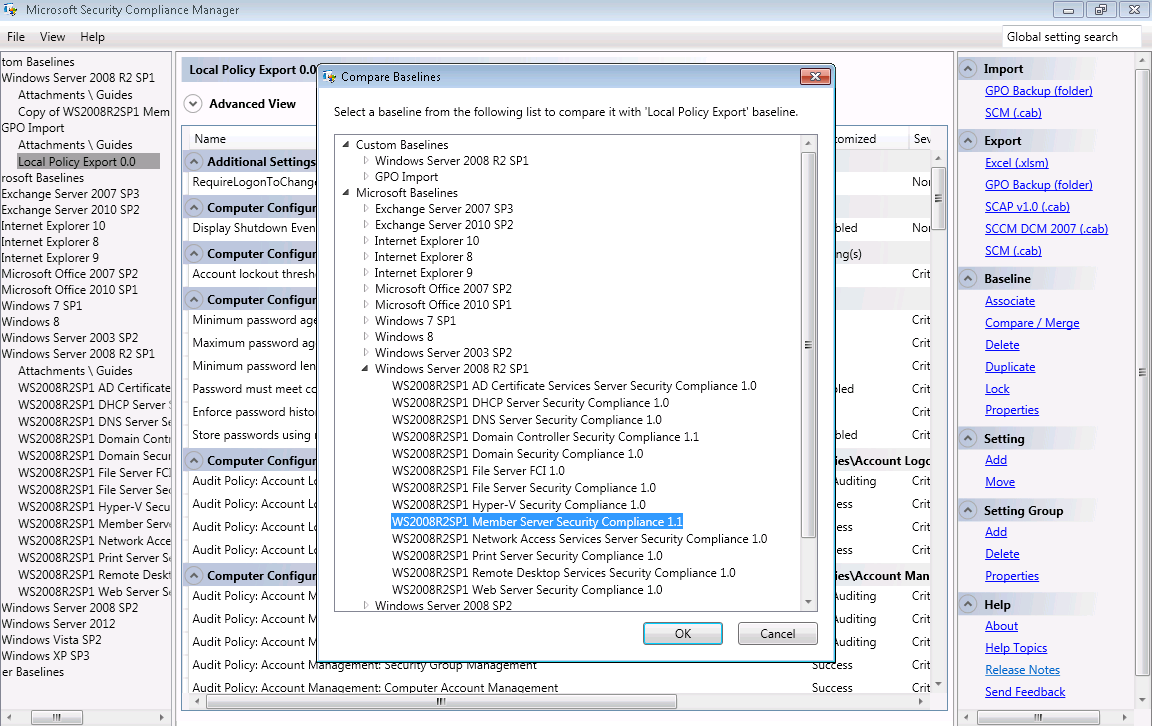
Task: Collapse the Export section chevron
Action: [x=968, y=140]
